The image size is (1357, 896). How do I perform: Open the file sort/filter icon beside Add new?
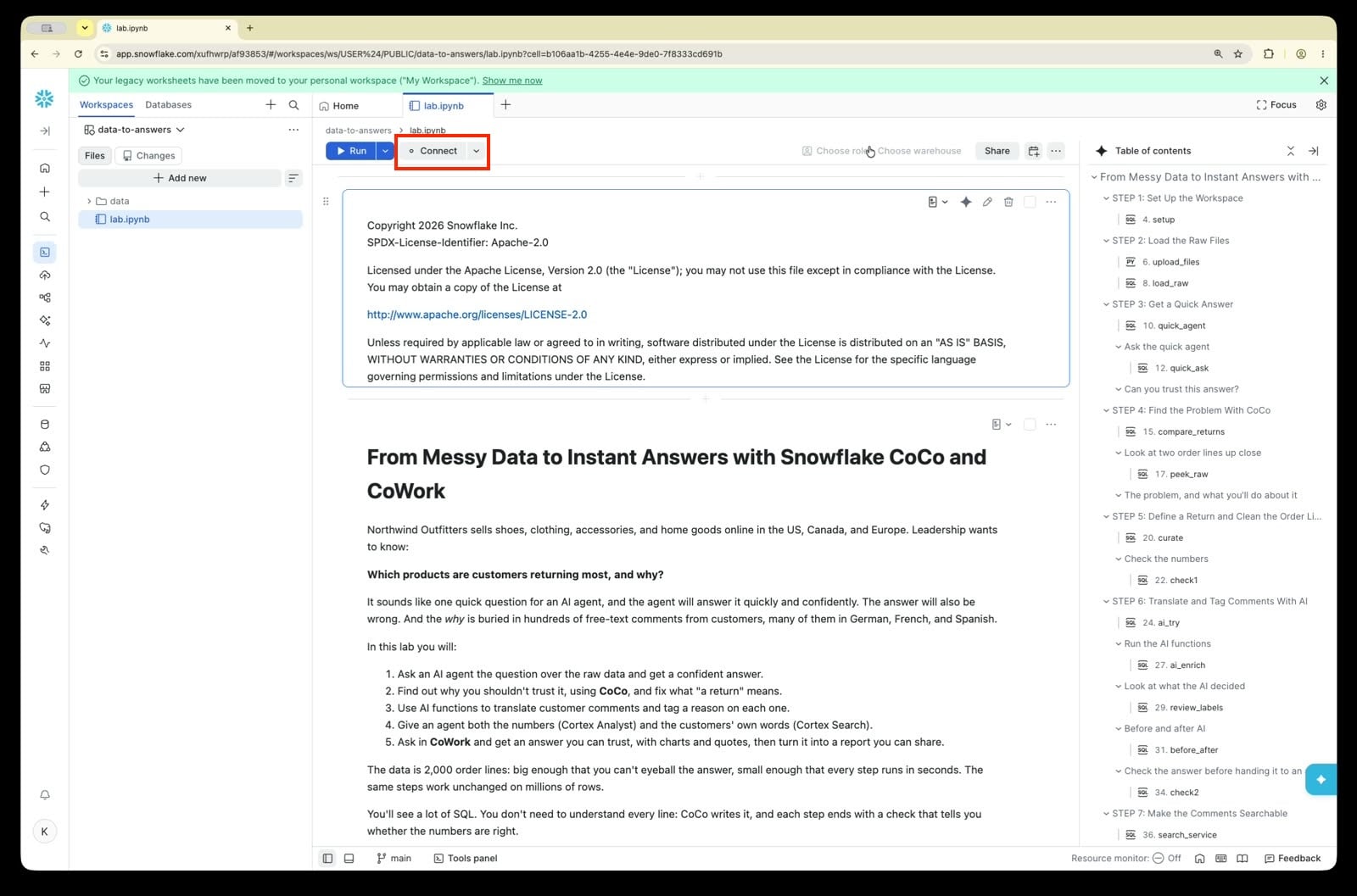pyautogui.click(x=293, y=178)
